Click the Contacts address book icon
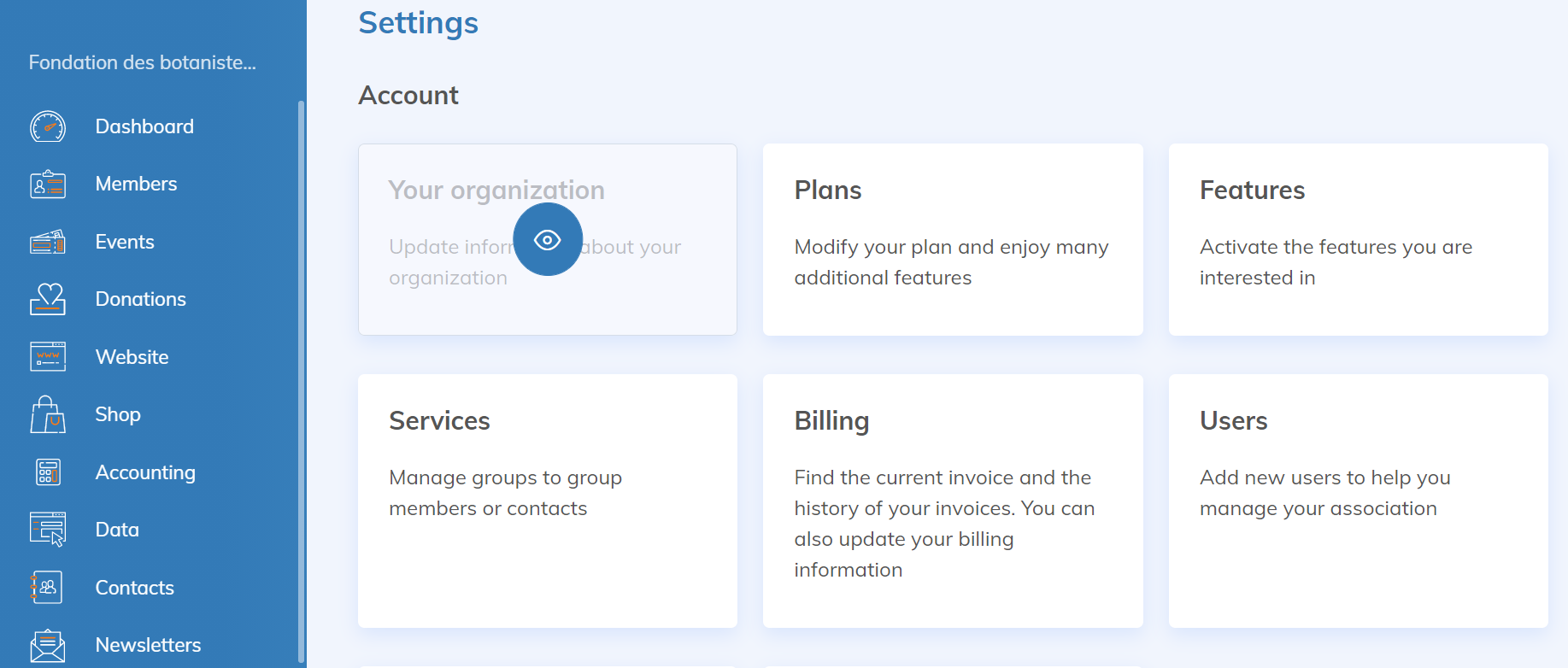1568x668 pixels. click(48, 588)
